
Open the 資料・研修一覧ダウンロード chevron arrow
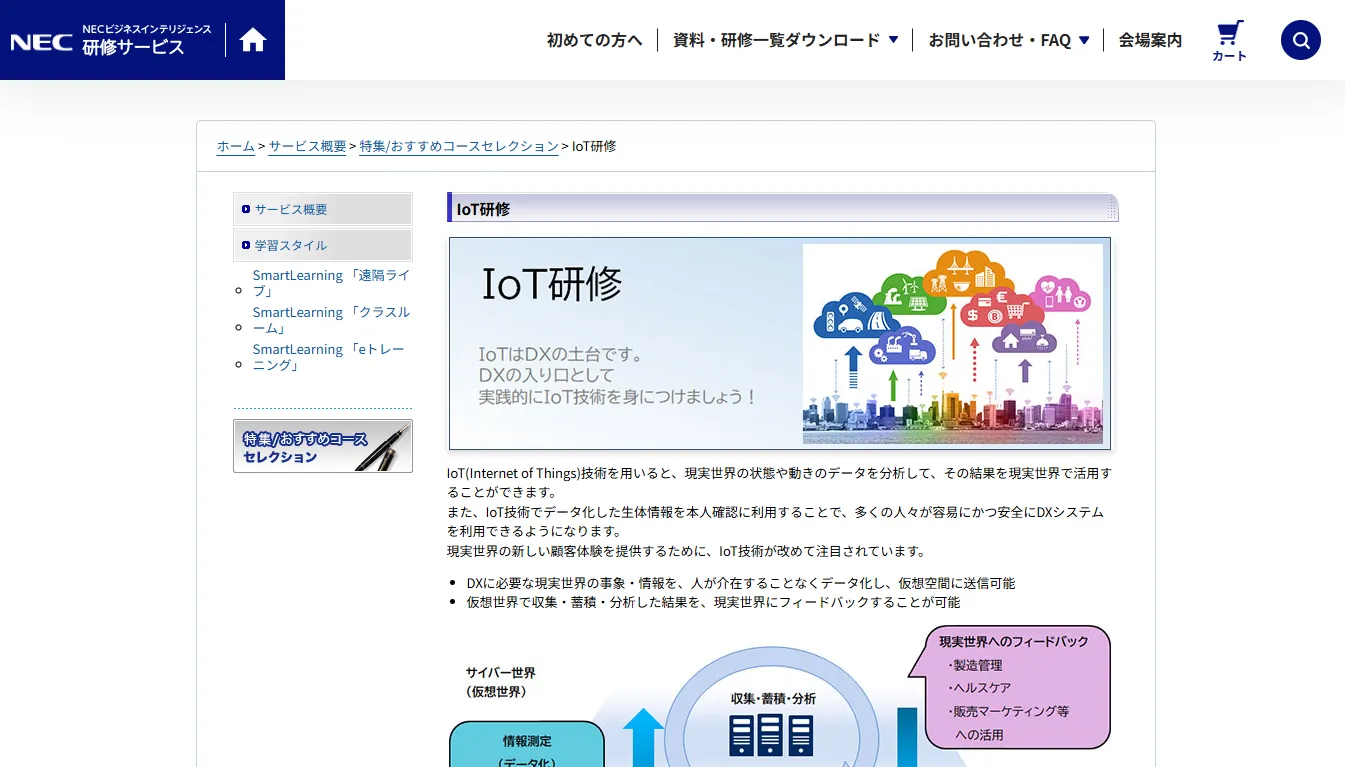(892, 40)
